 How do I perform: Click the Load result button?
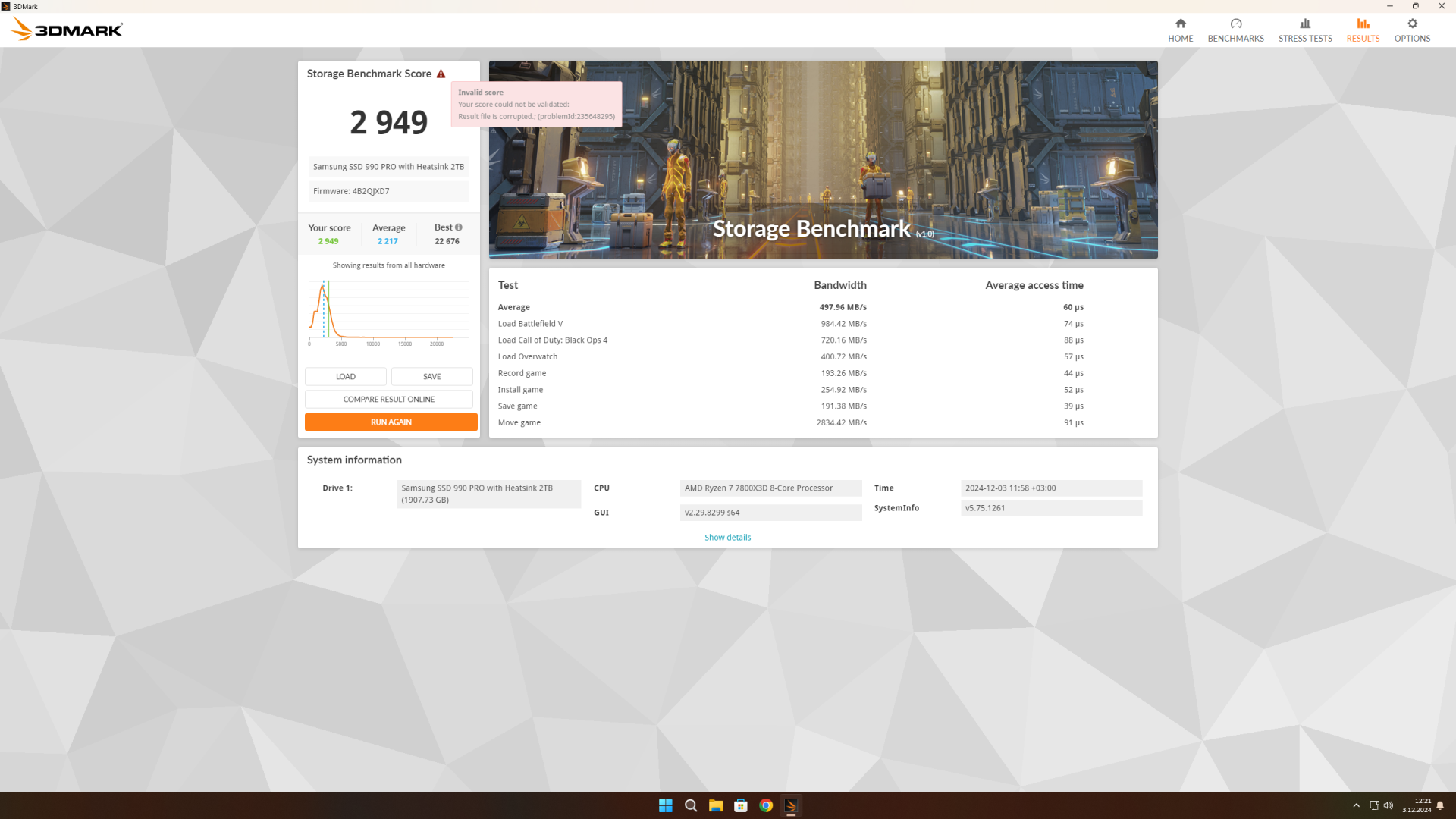[x=345, y=376]
